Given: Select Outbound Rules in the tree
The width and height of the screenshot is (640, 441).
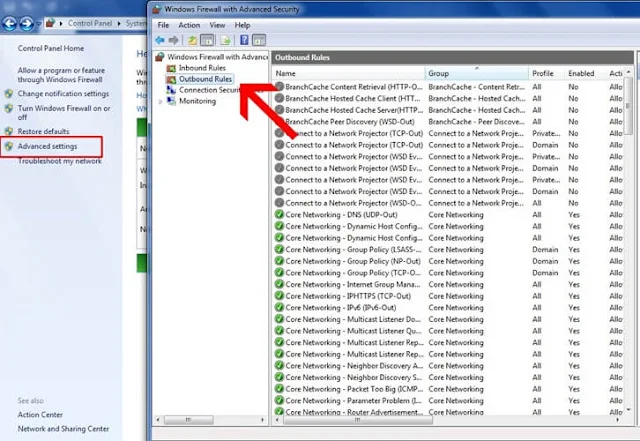Looking at the screenshot, I should 205,79.
